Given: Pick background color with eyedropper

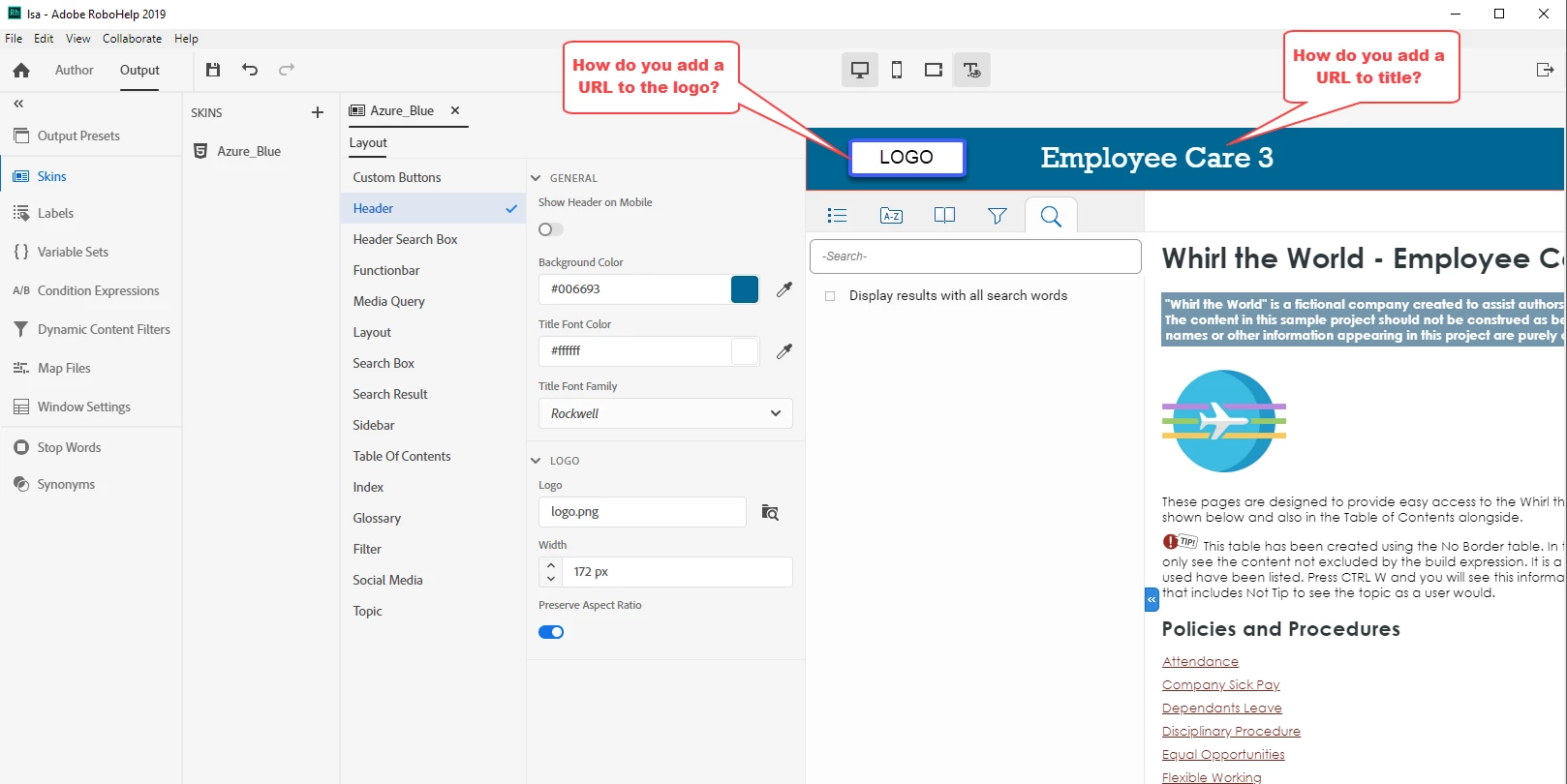Looking at the screenshot, I should tap(784, 289).
